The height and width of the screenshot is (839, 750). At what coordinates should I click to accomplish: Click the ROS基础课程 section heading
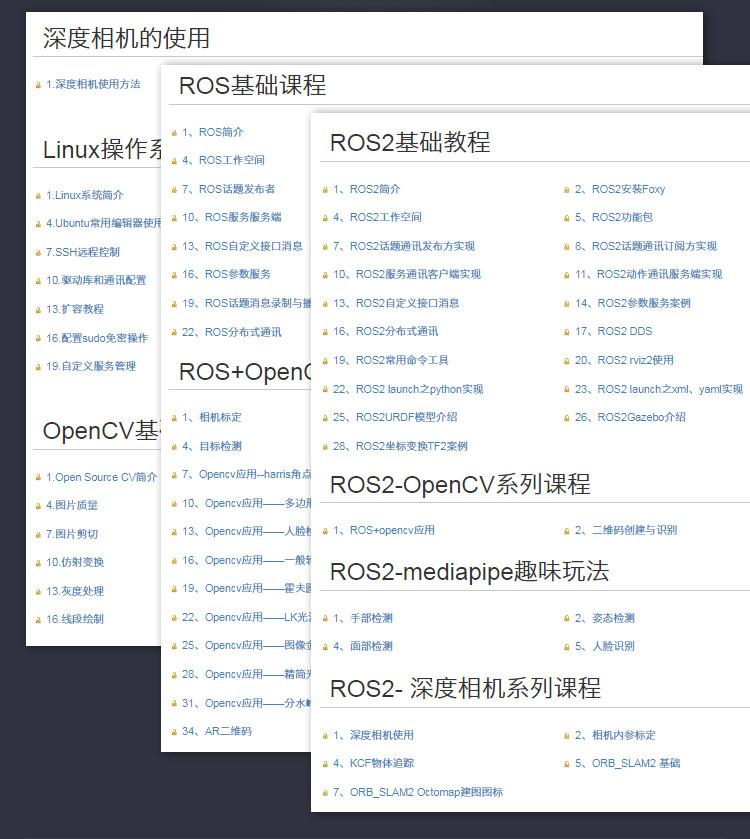(x=252, y=86)
